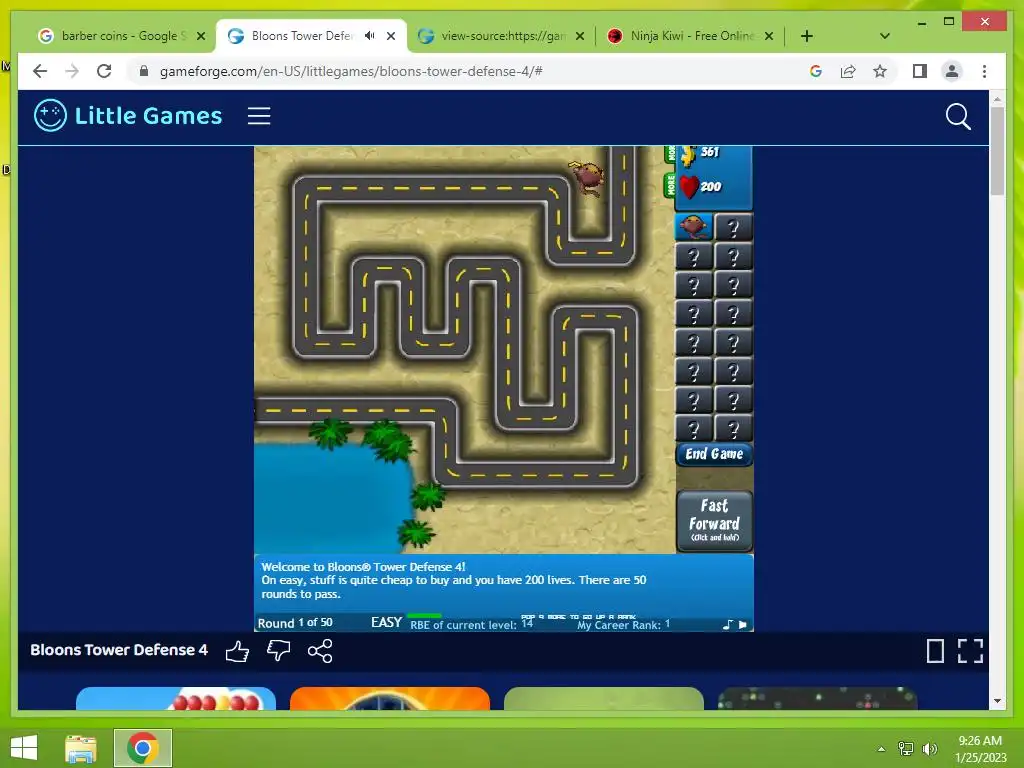The width and height of the screenshot is (1024, 768).
Task: Open the Little Games hamburger menu
Action: tap(259, 116)
